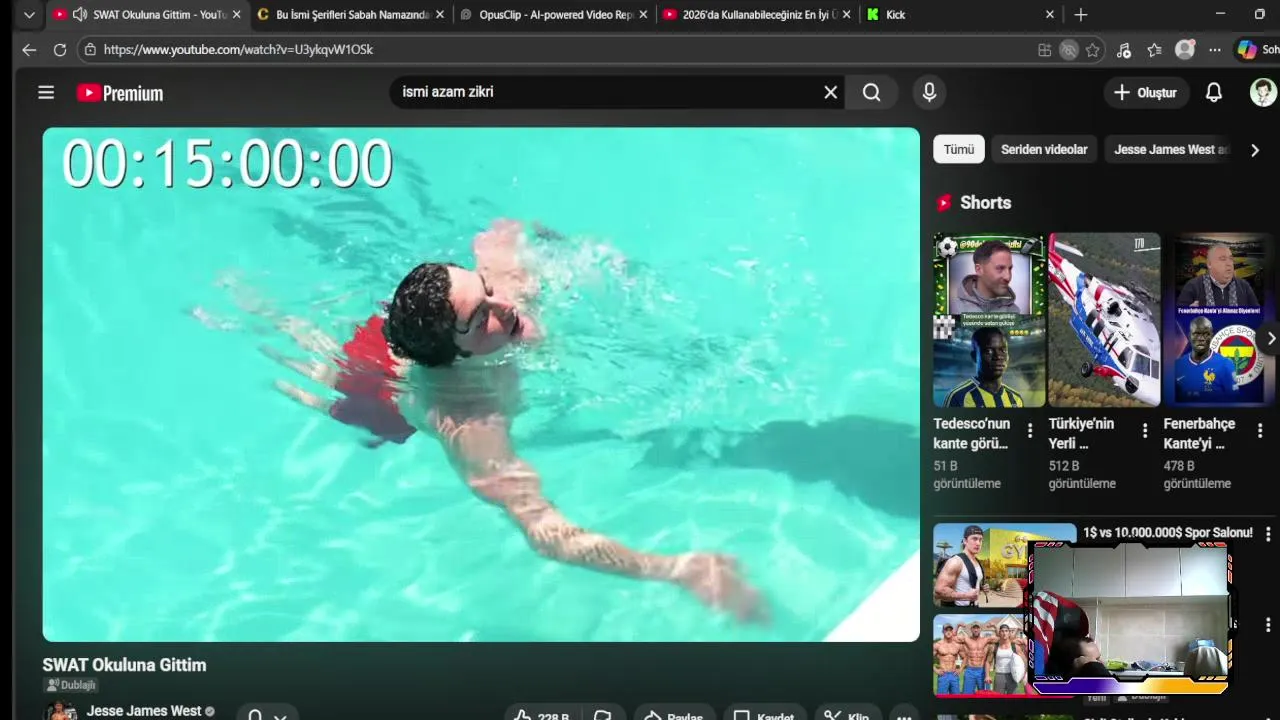Screen dimensions: 1280x720
Task: Open the browser profile avatar
Action: (x=1185, y=50)
